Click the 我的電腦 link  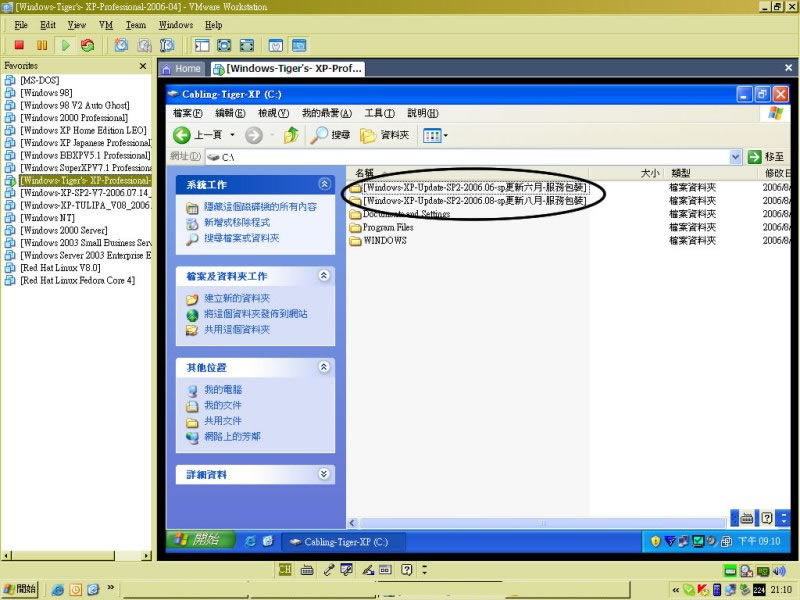(223, 390)
